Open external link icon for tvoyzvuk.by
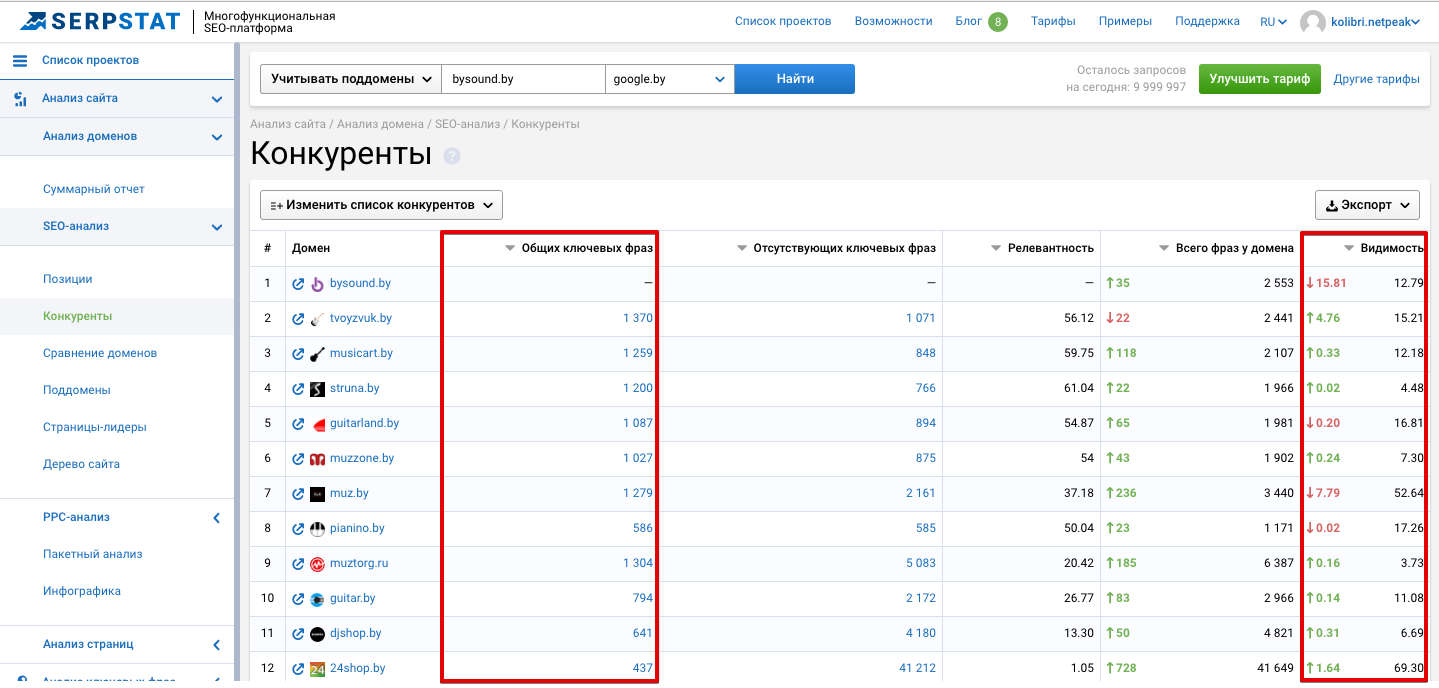The width and height of the screenshot is (1439, 688). 298,319
